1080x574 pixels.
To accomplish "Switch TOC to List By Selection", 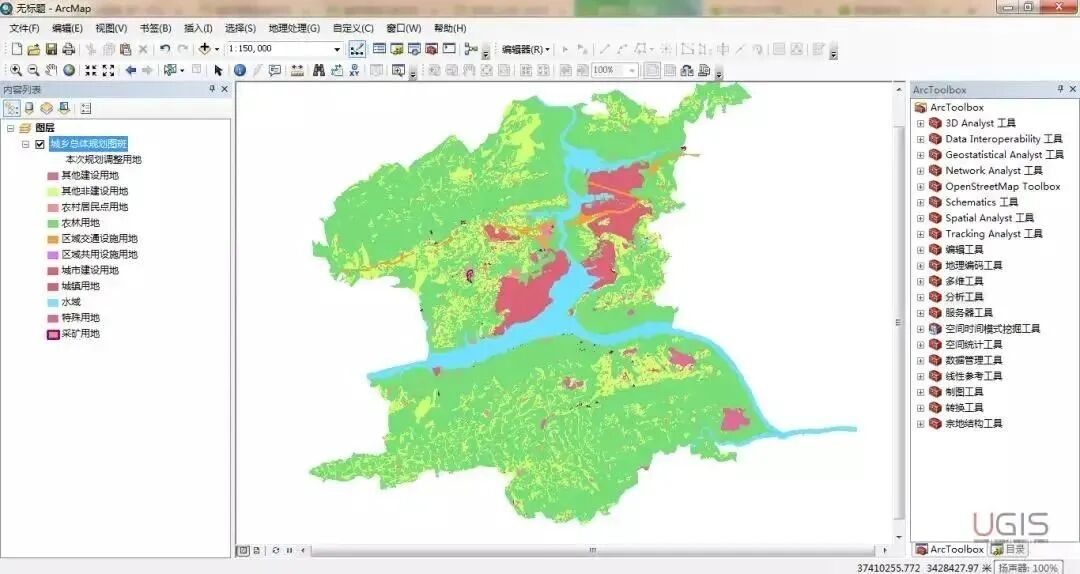I will click(x=64, y=108).
